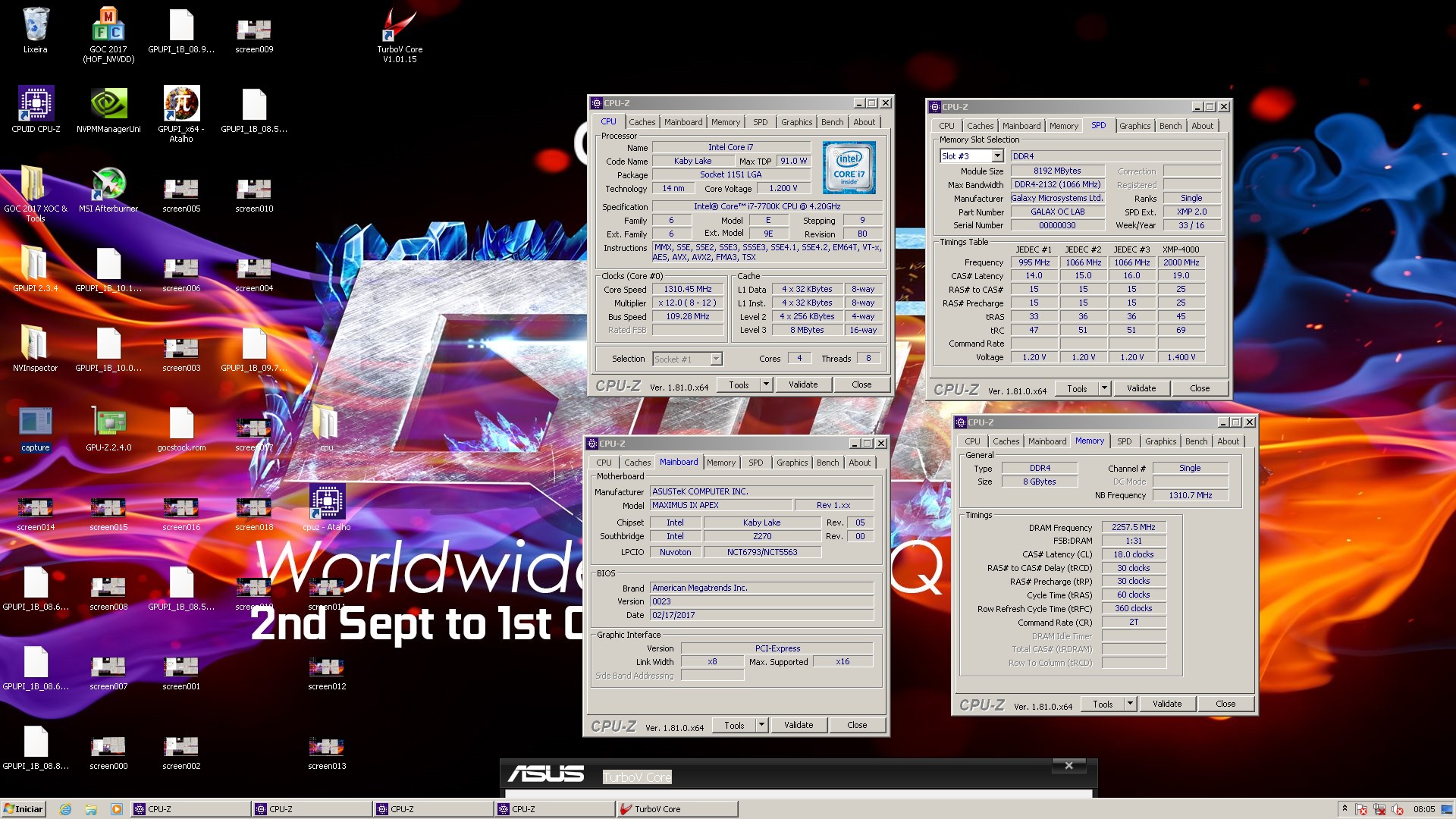Launch MSI Afterburner desktop icon
Viewport: 1456px width, 819px height.
pyautogui.click(x=108, y=190)
